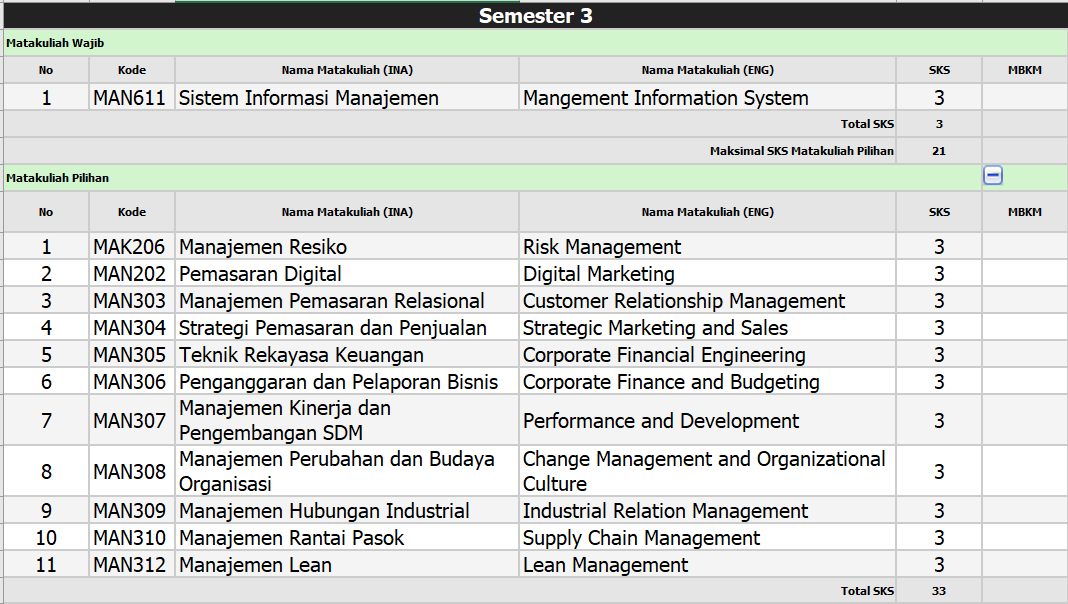This screenshot has height=604, width=1068.
Task: Click the Mangement Information System cell
Action: [666, 98]
